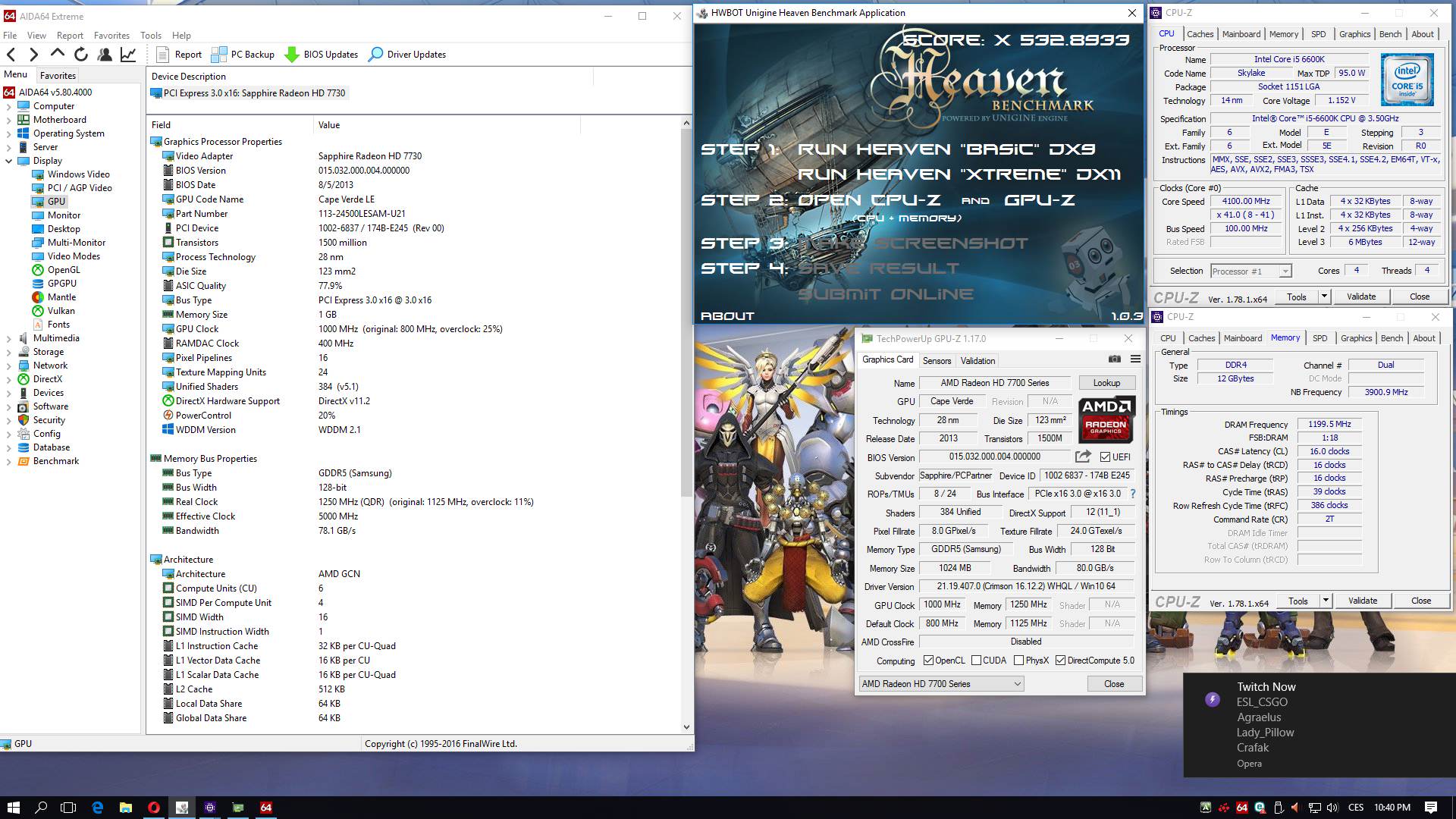Click the taskbar search magnifier icon
The image size is (1456, 819).
tap(41, 808)
